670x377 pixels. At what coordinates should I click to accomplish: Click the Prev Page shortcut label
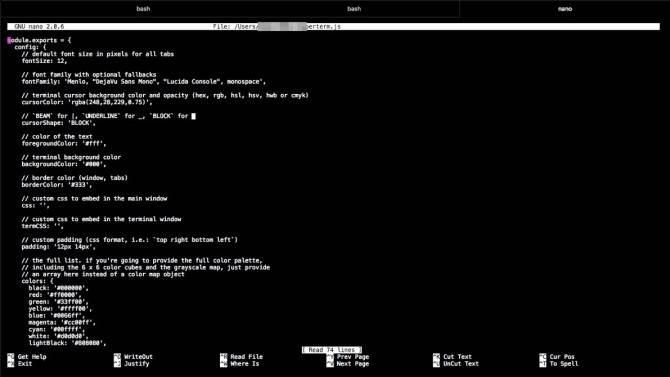(353, 356)
